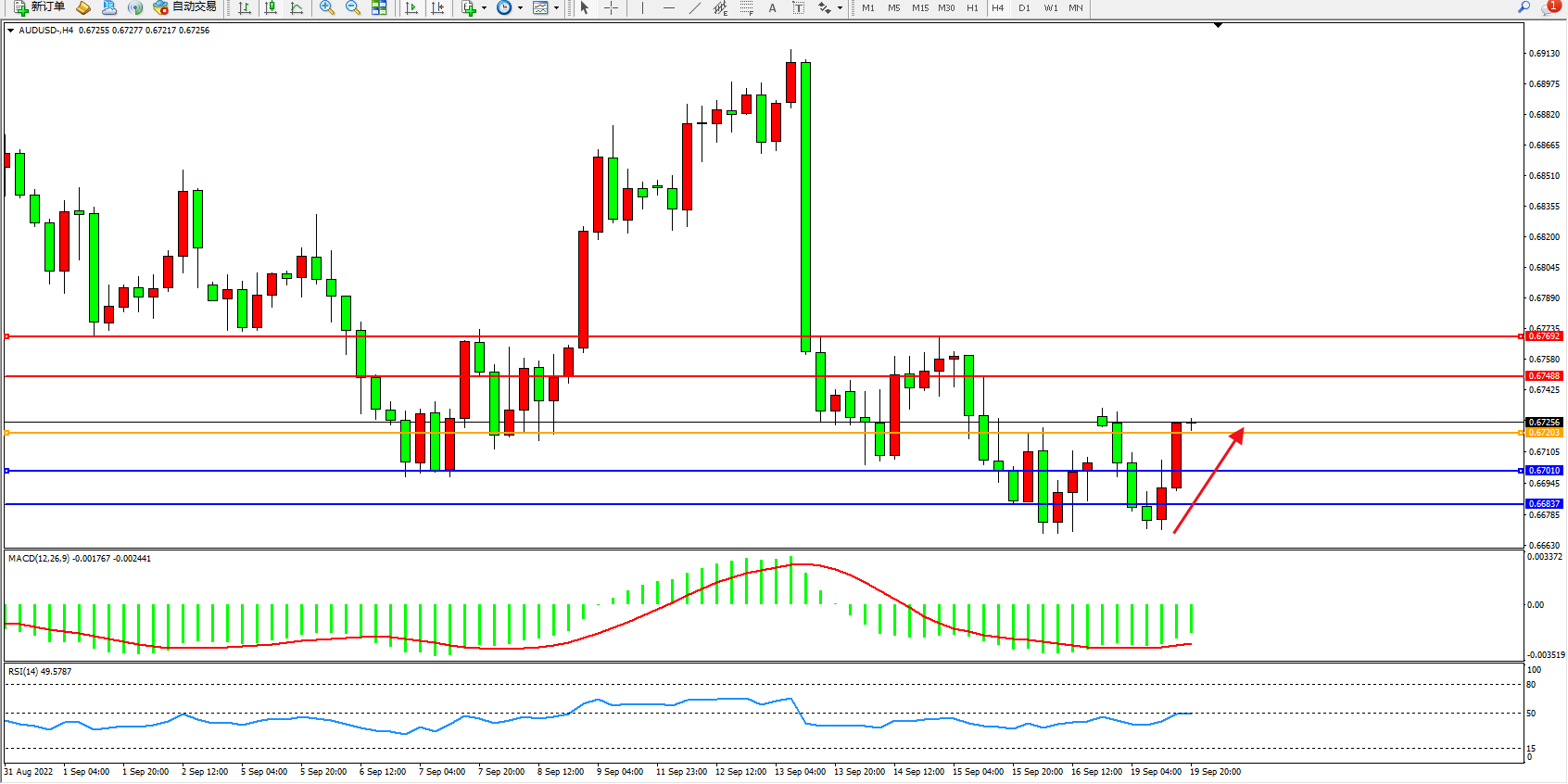1568x784 pixels.
Task: Open the indicators list dropdown arrow
Action: [484, 7]
